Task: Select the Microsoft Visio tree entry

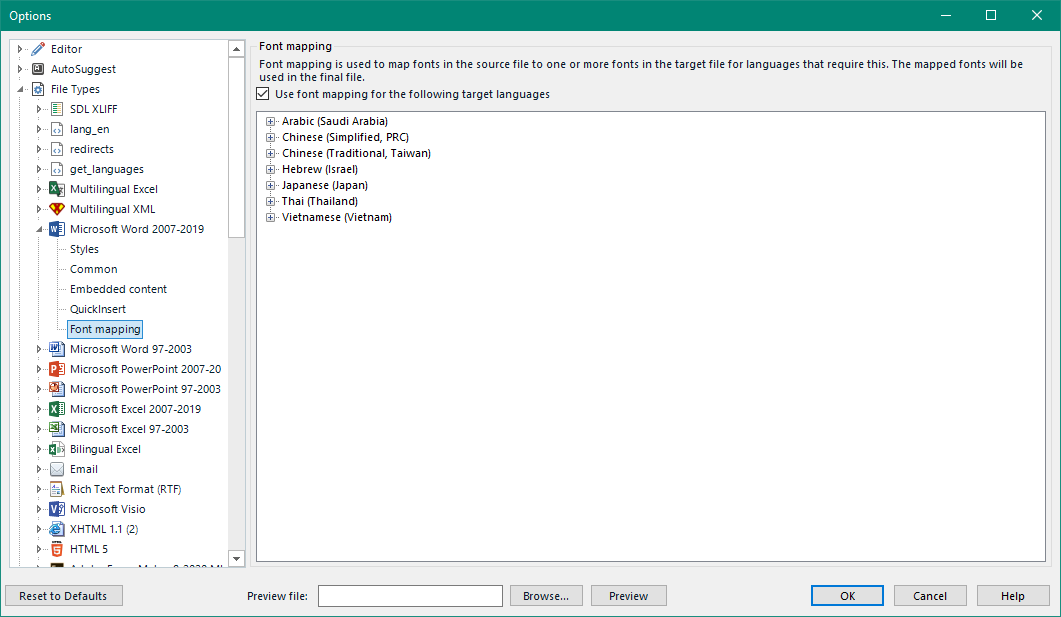Action: (108, 509)
